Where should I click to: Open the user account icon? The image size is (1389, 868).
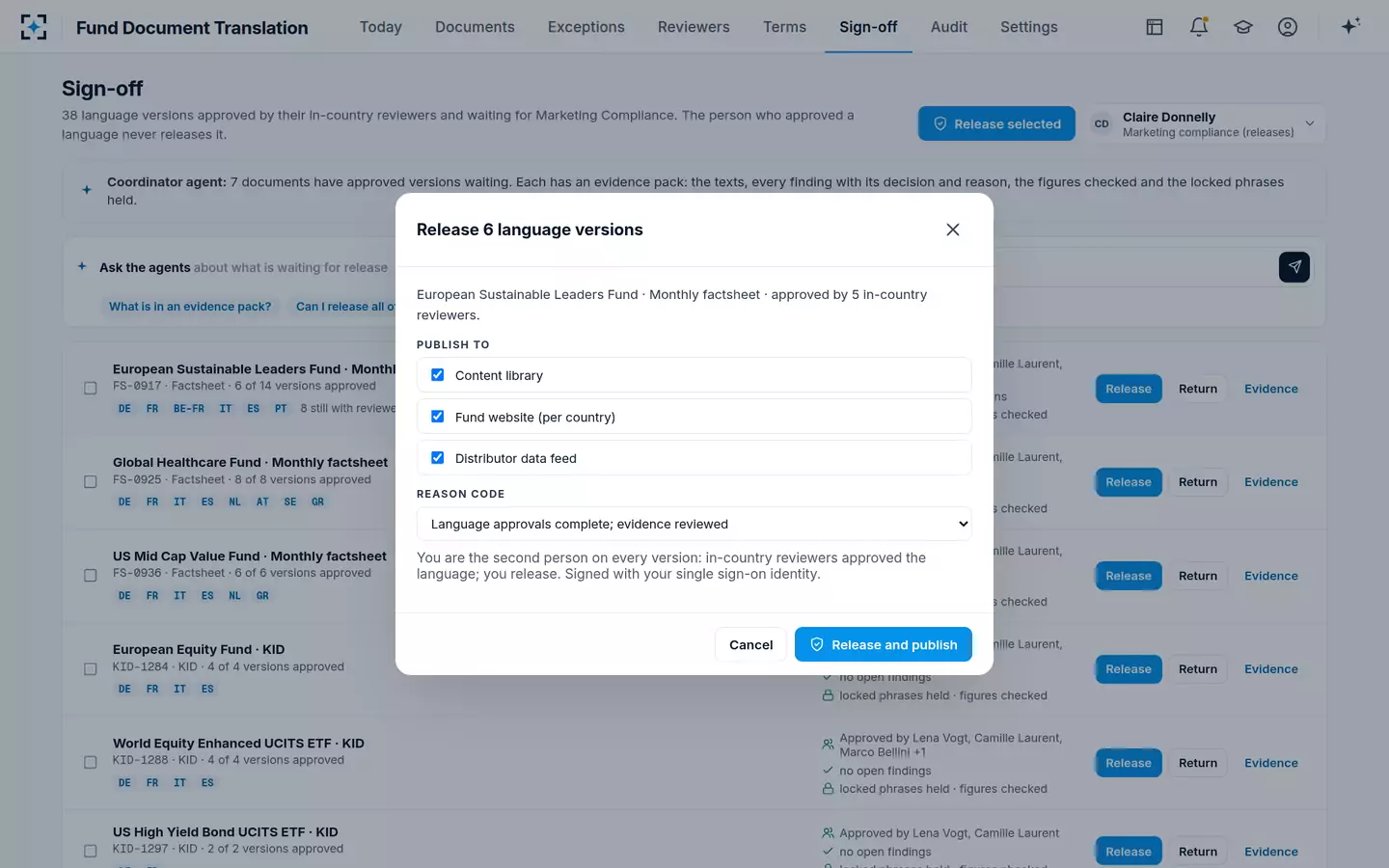1288,27
